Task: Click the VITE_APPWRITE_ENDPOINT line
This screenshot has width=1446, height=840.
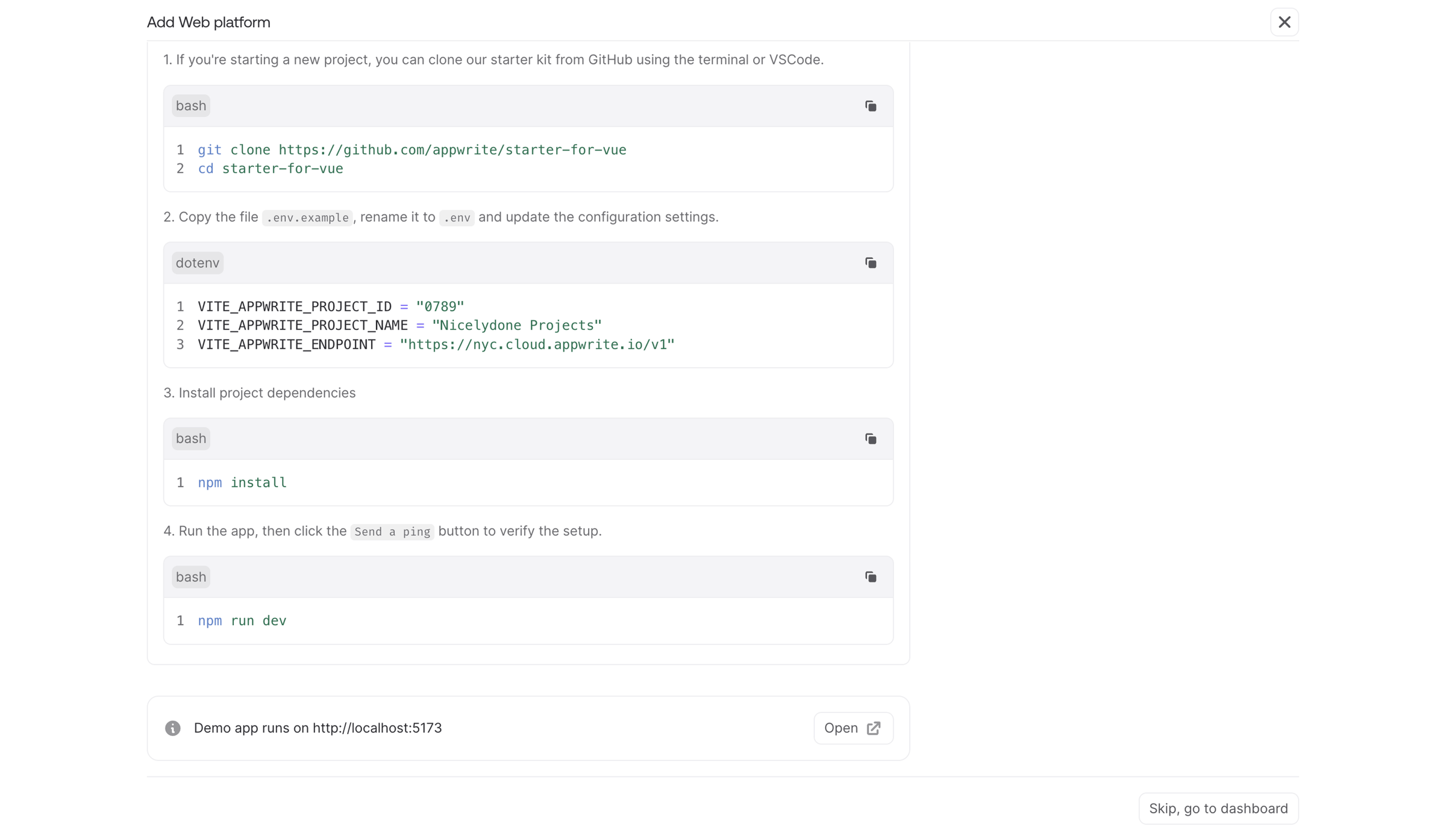Action: point(436,344)
